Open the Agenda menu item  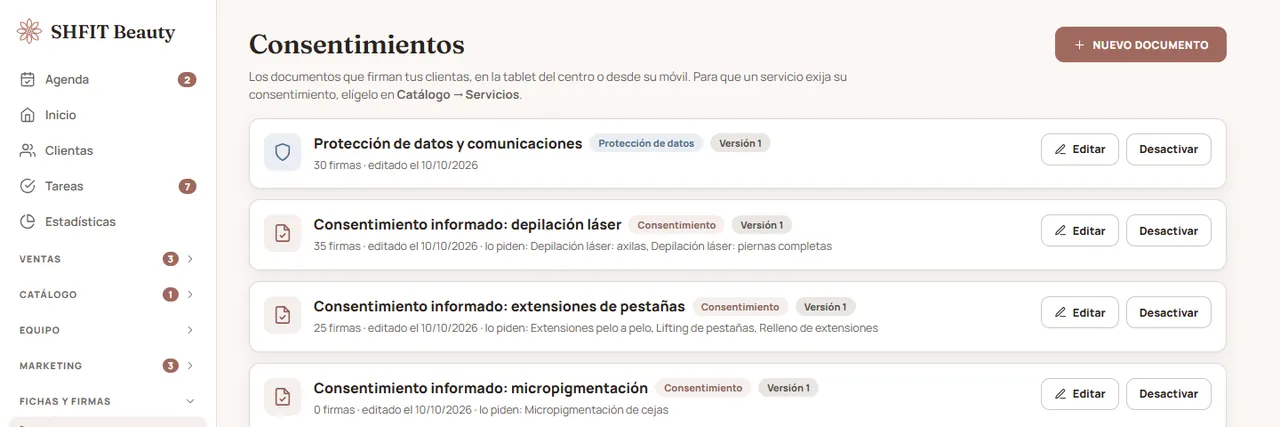click(x=108, y=80)
